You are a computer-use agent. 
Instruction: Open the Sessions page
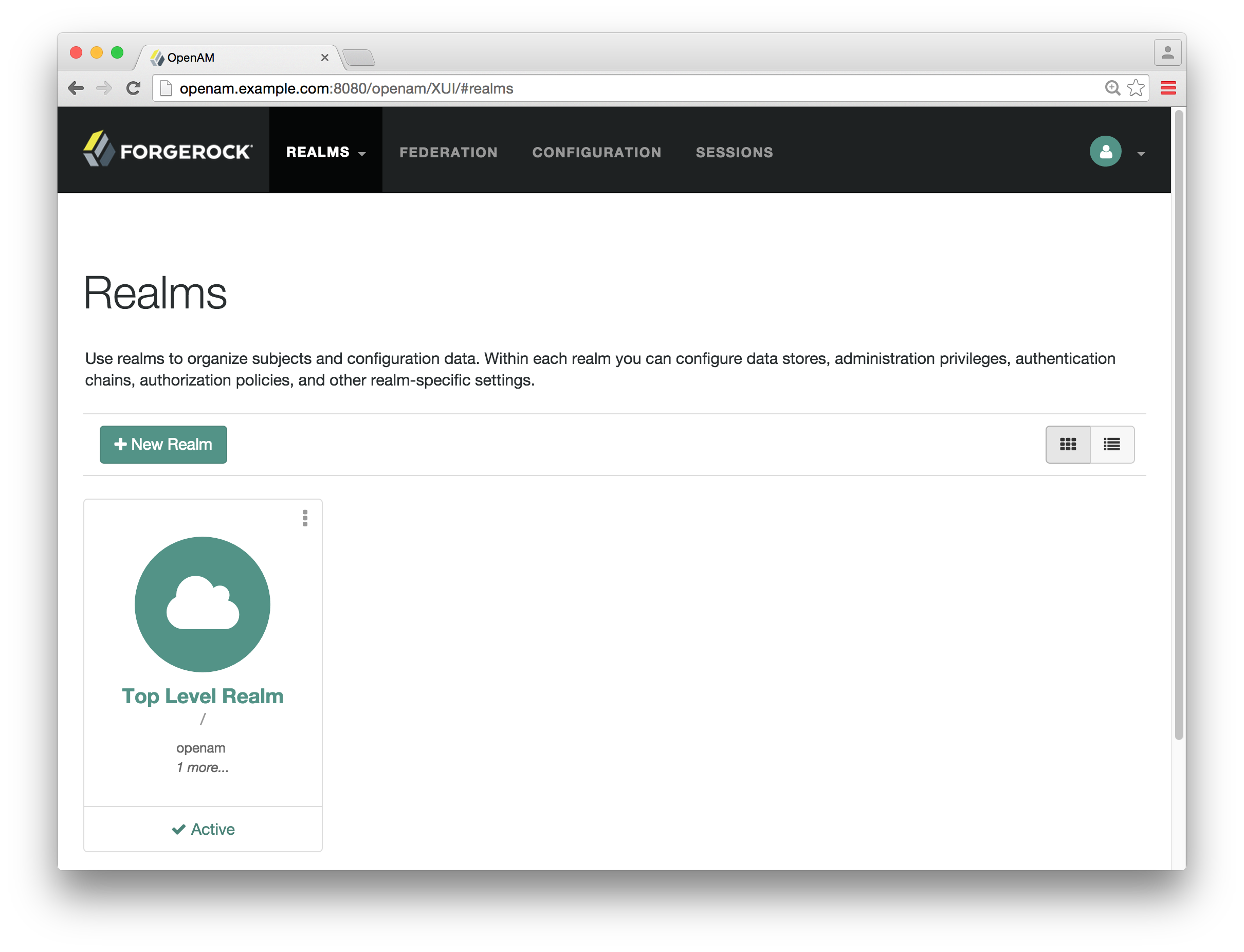[x=734, y=152]
